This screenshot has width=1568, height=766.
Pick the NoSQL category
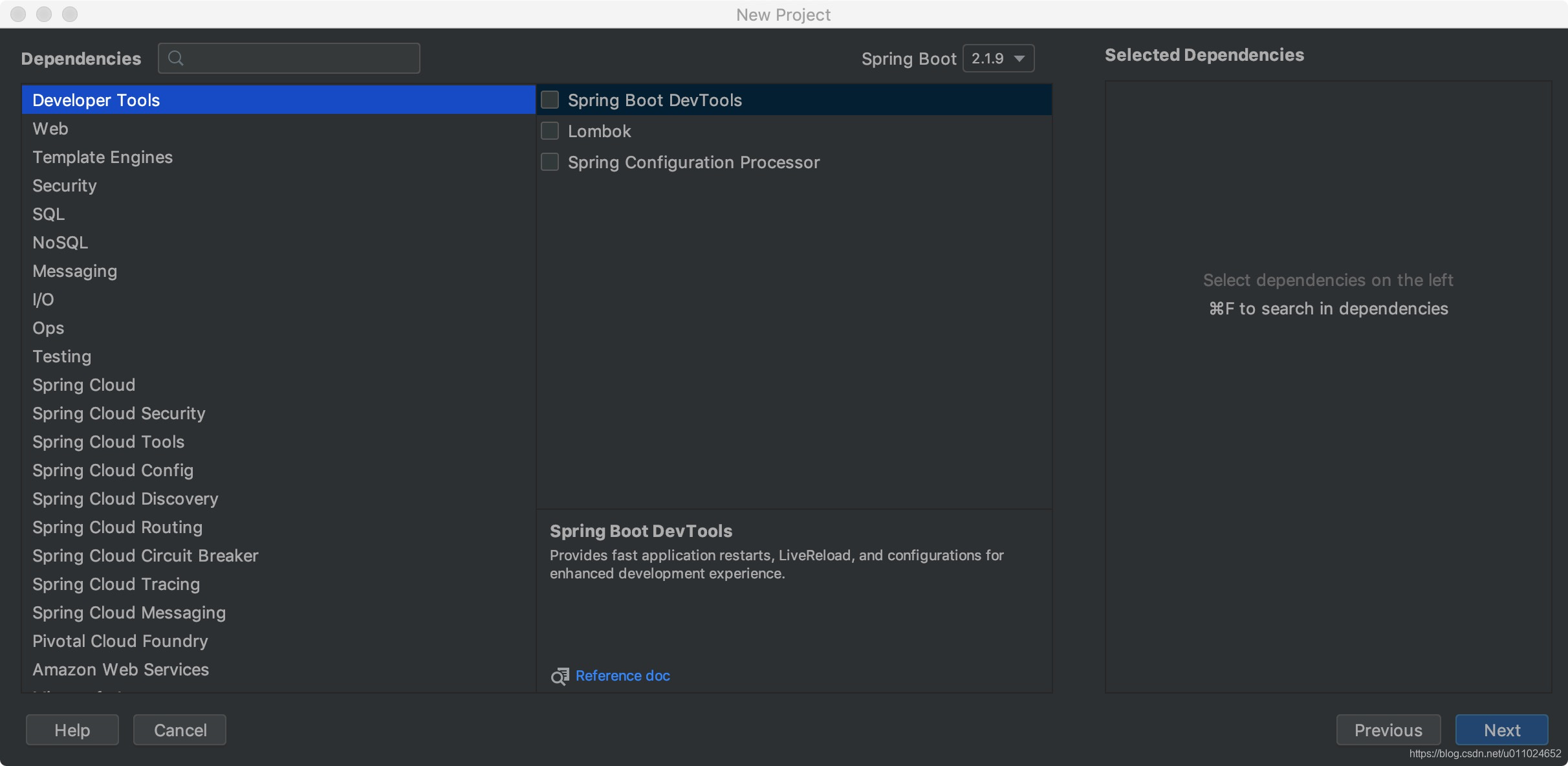pyautogui.click(x=60, y=243)
